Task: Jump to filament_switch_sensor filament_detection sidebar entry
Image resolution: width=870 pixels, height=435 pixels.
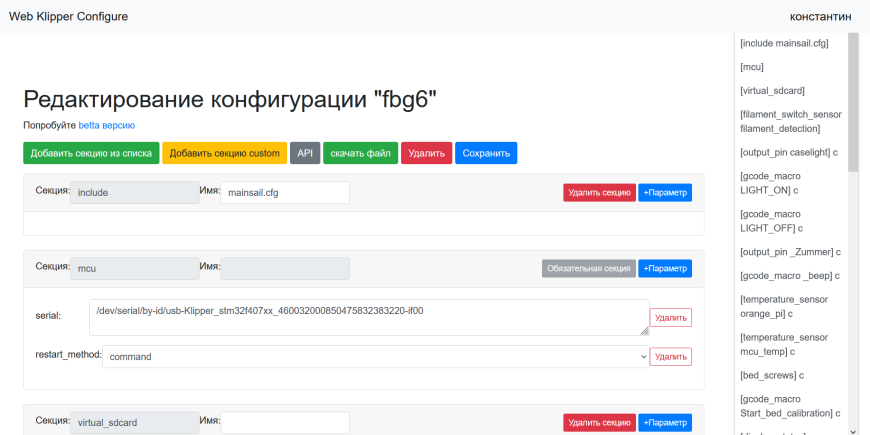Action: pos(791,122)
